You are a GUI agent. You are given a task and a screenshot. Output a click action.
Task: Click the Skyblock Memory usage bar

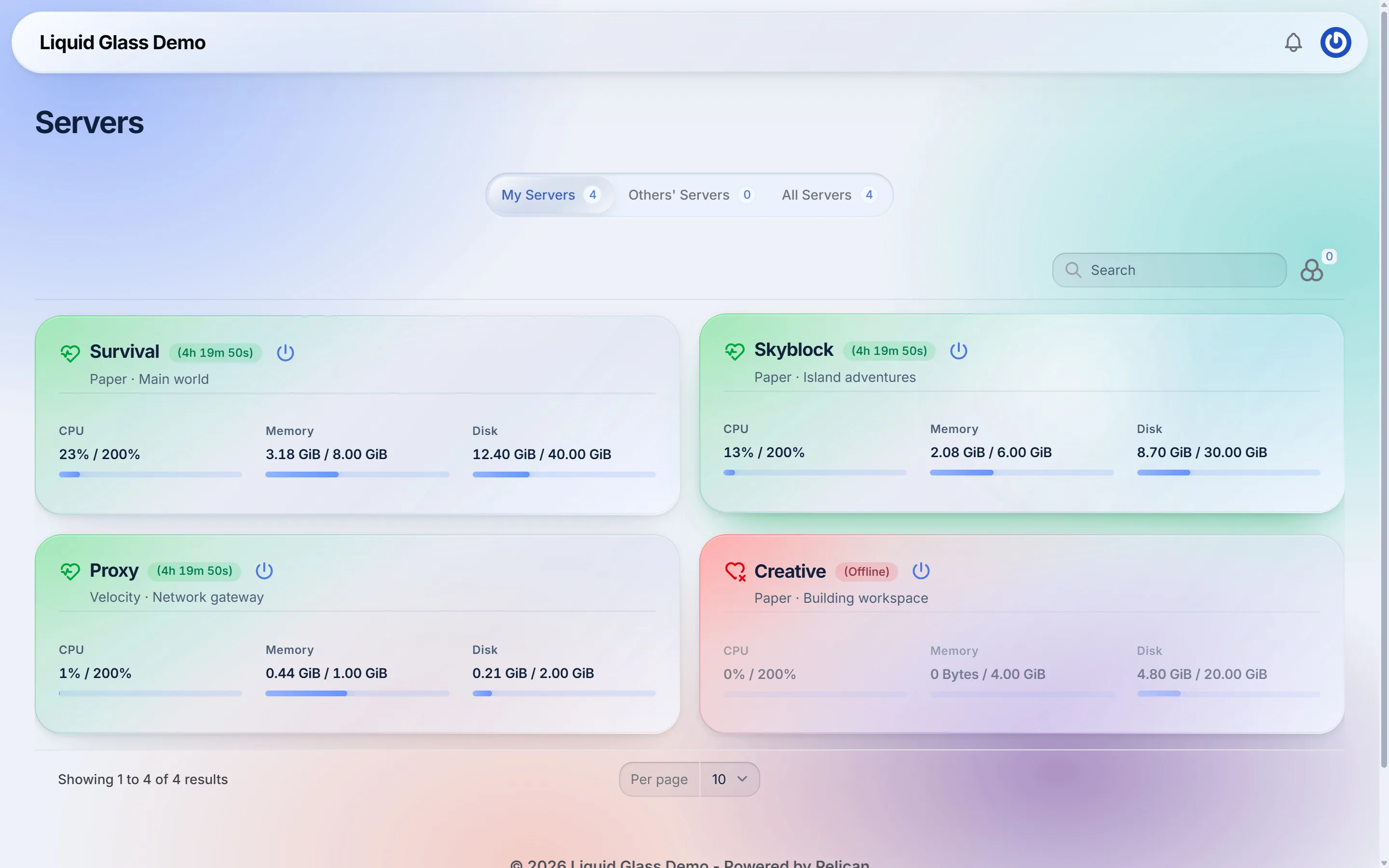pos(1021,473)
